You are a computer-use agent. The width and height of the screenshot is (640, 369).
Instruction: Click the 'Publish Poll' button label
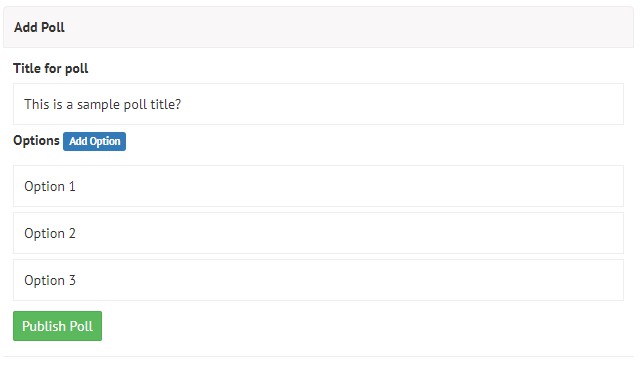click(58, 326)
